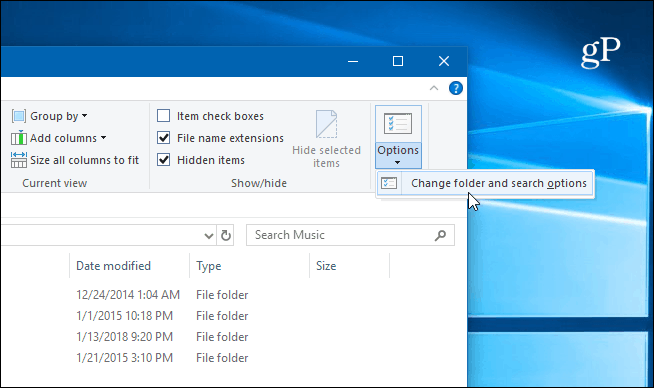Click the Size all columns icon
The width and height of the screenshot is (654, 388).
click(x=19, y=160)
